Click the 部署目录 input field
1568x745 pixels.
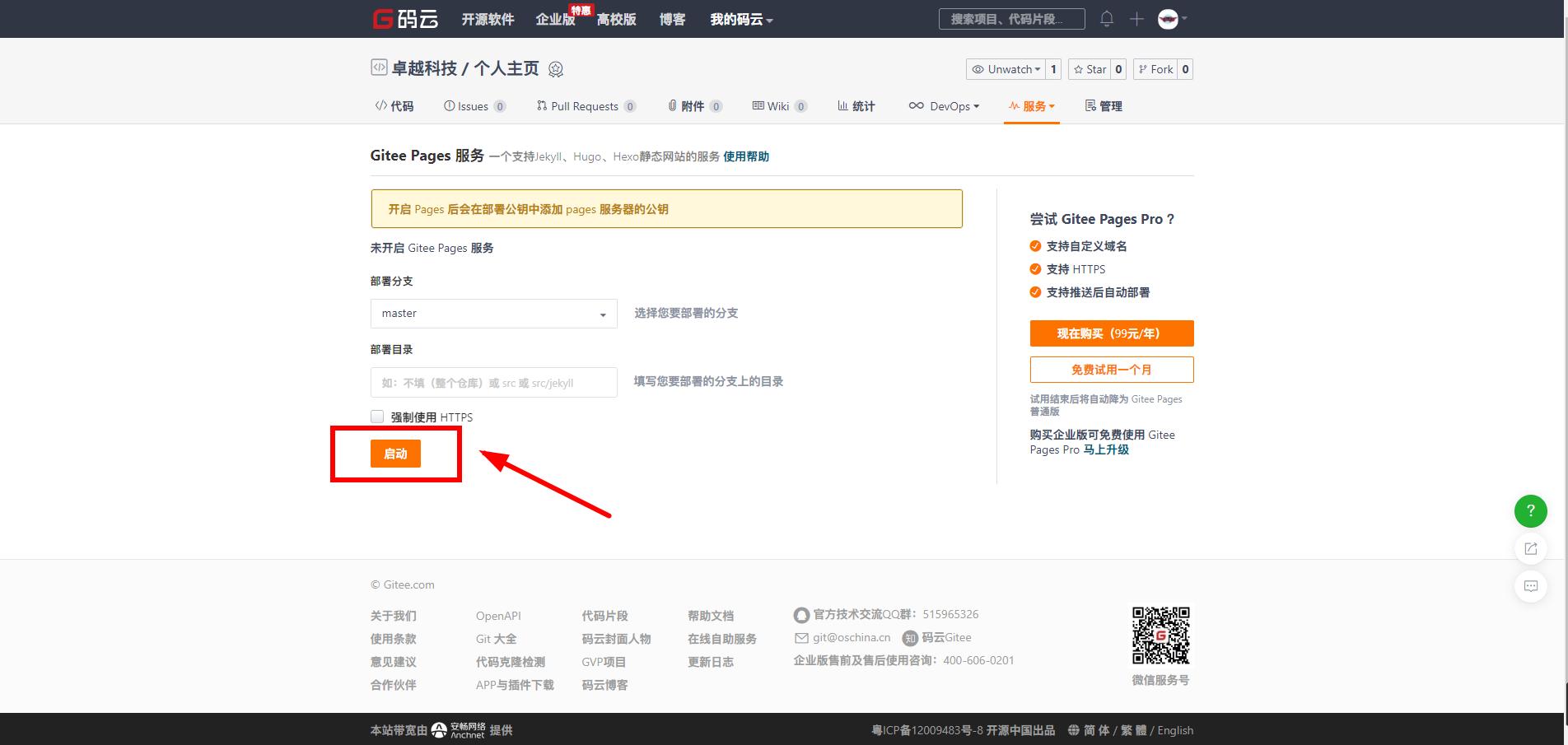pos(492,382)
